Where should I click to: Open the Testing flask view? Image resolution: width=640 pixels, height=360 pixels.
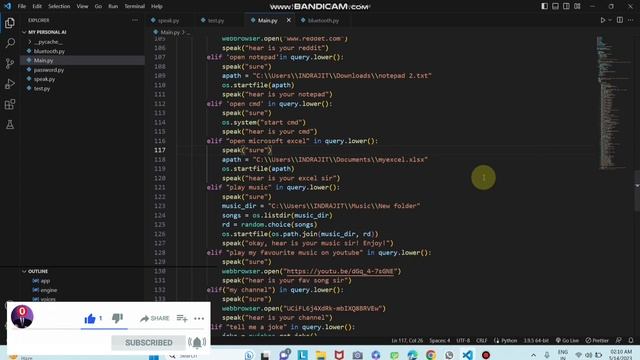(10, 124)
